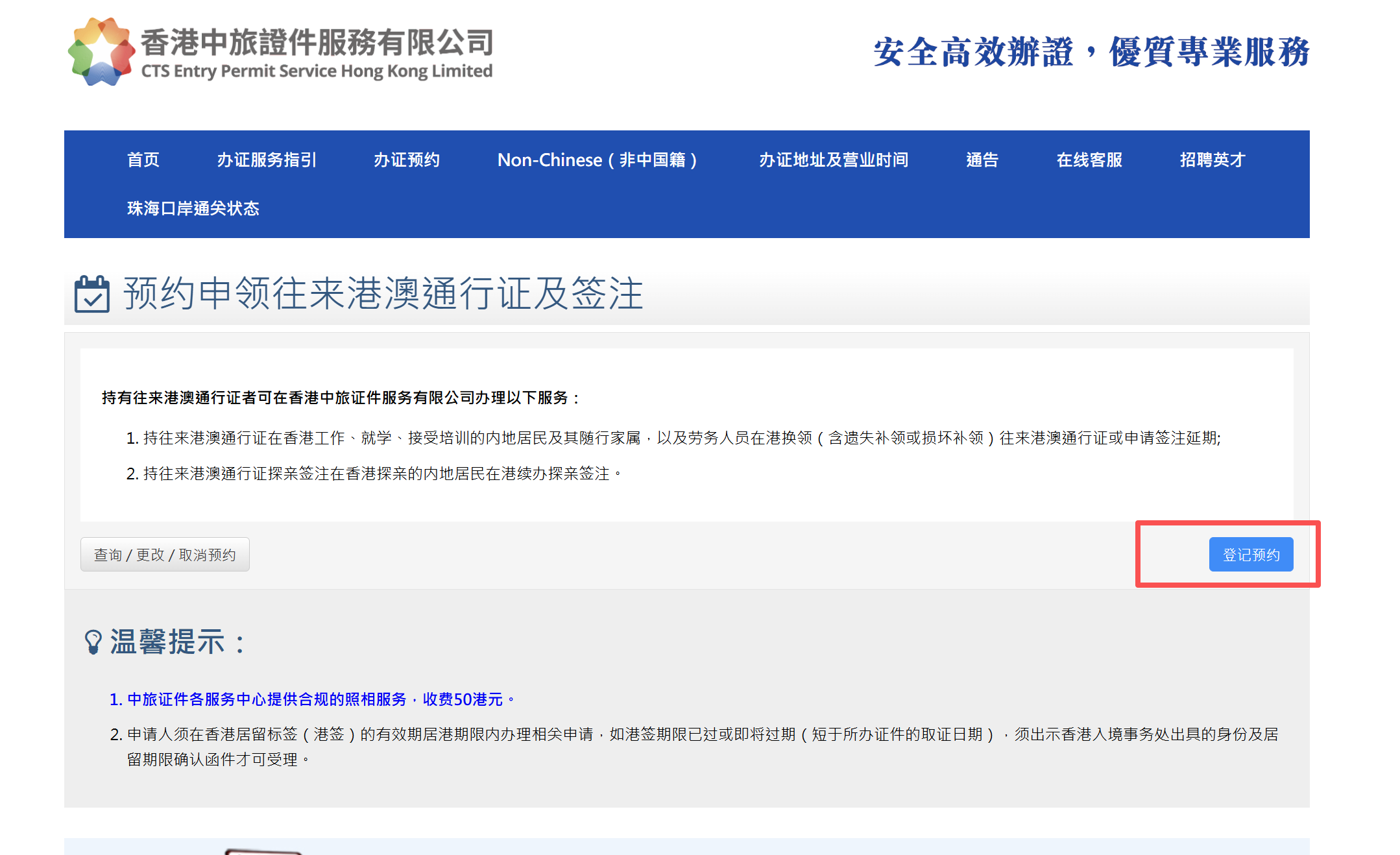Click the colorful star company logo
Screen dimensions: 1400x855
pyautogui.click(x=101, y=52)
